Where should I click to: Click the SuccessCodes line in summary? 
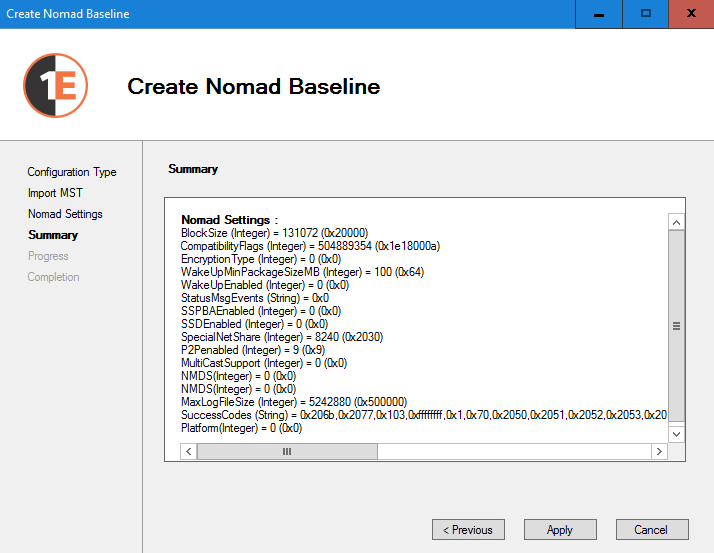point(420,414)
